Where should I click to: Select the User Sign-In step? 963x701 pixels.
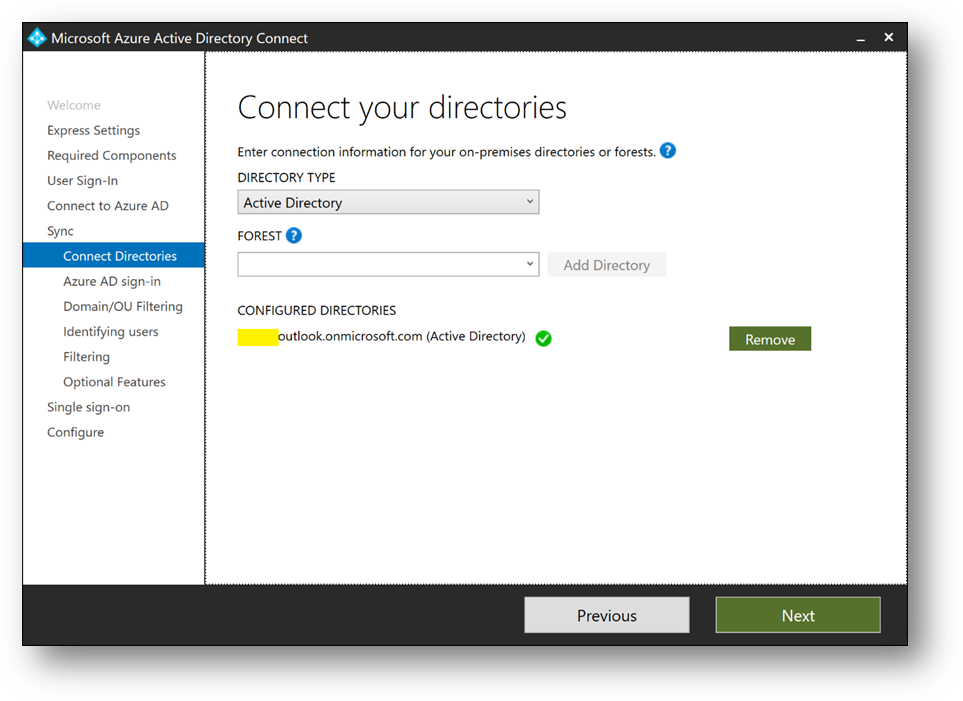pos(82,181)
